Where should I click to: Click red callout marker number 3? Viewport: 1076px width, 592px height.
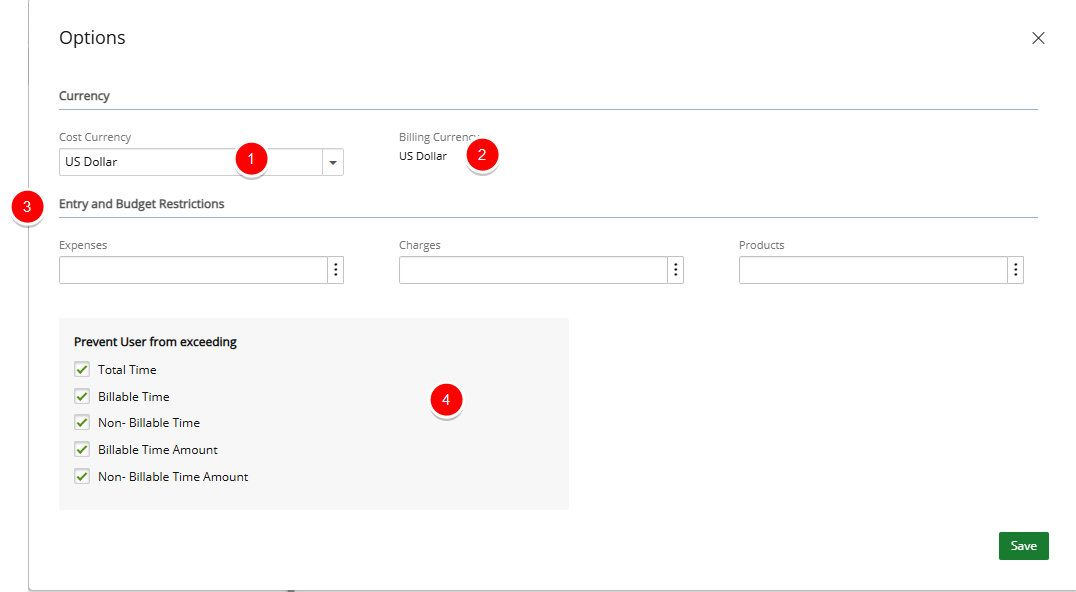coord(27,206)
